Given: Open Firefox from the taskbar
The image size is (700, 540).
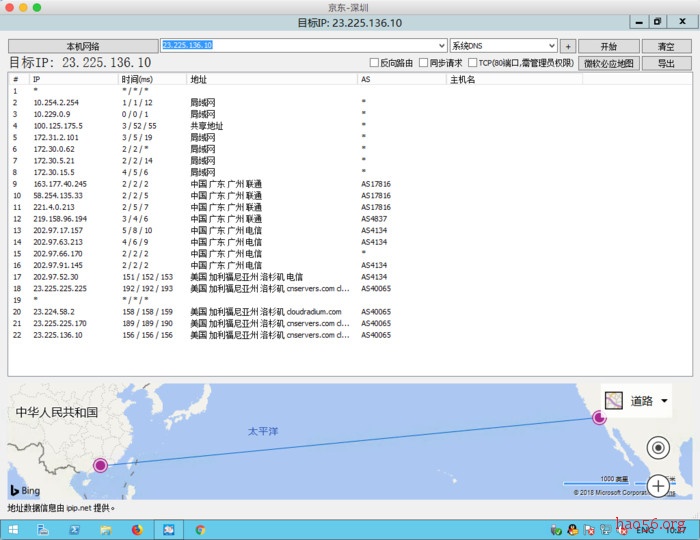Looking at the screenshot, I should tap(137, 530).
